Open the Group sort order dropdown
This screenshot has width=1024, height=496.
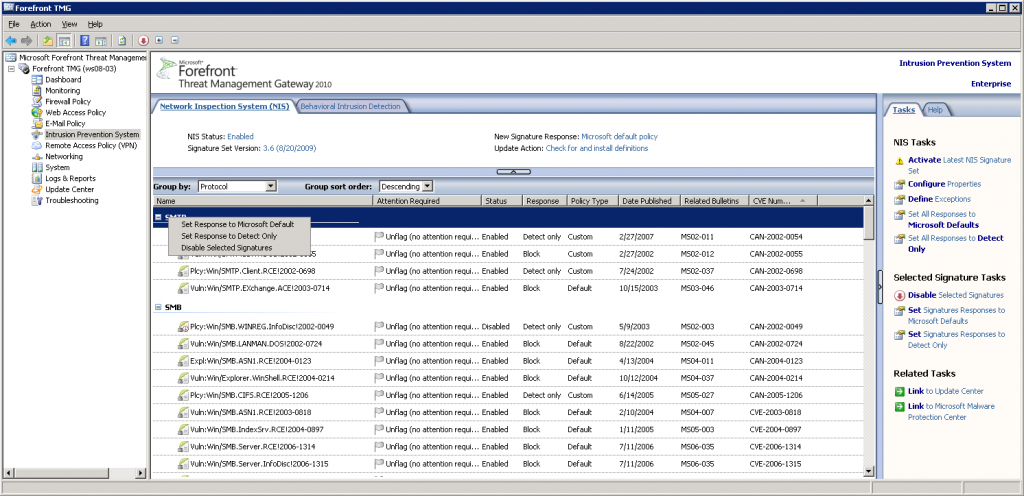pos(427,187)
